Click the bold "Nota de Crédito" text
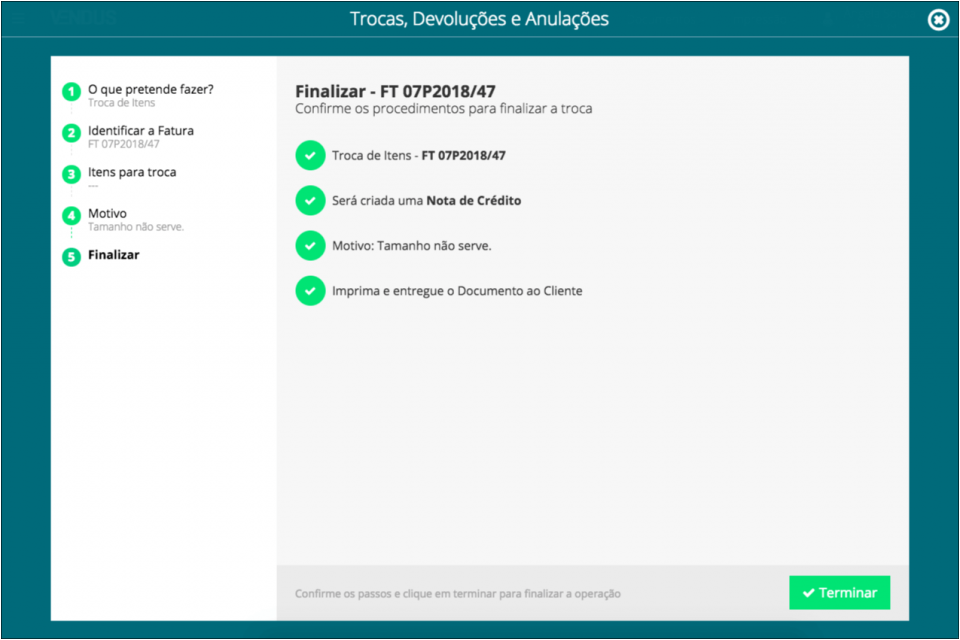 point(473,200)
